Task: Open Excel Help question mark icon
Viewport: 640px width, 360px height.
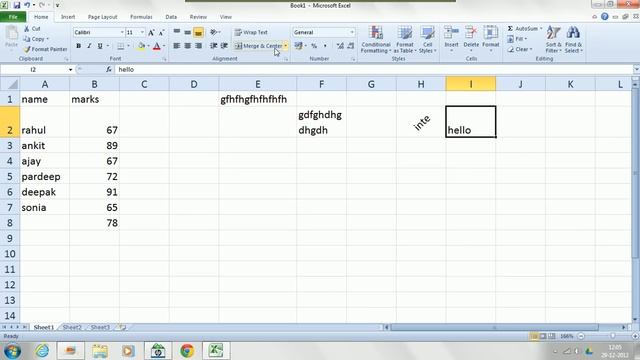Action: (x=604, y=17)
